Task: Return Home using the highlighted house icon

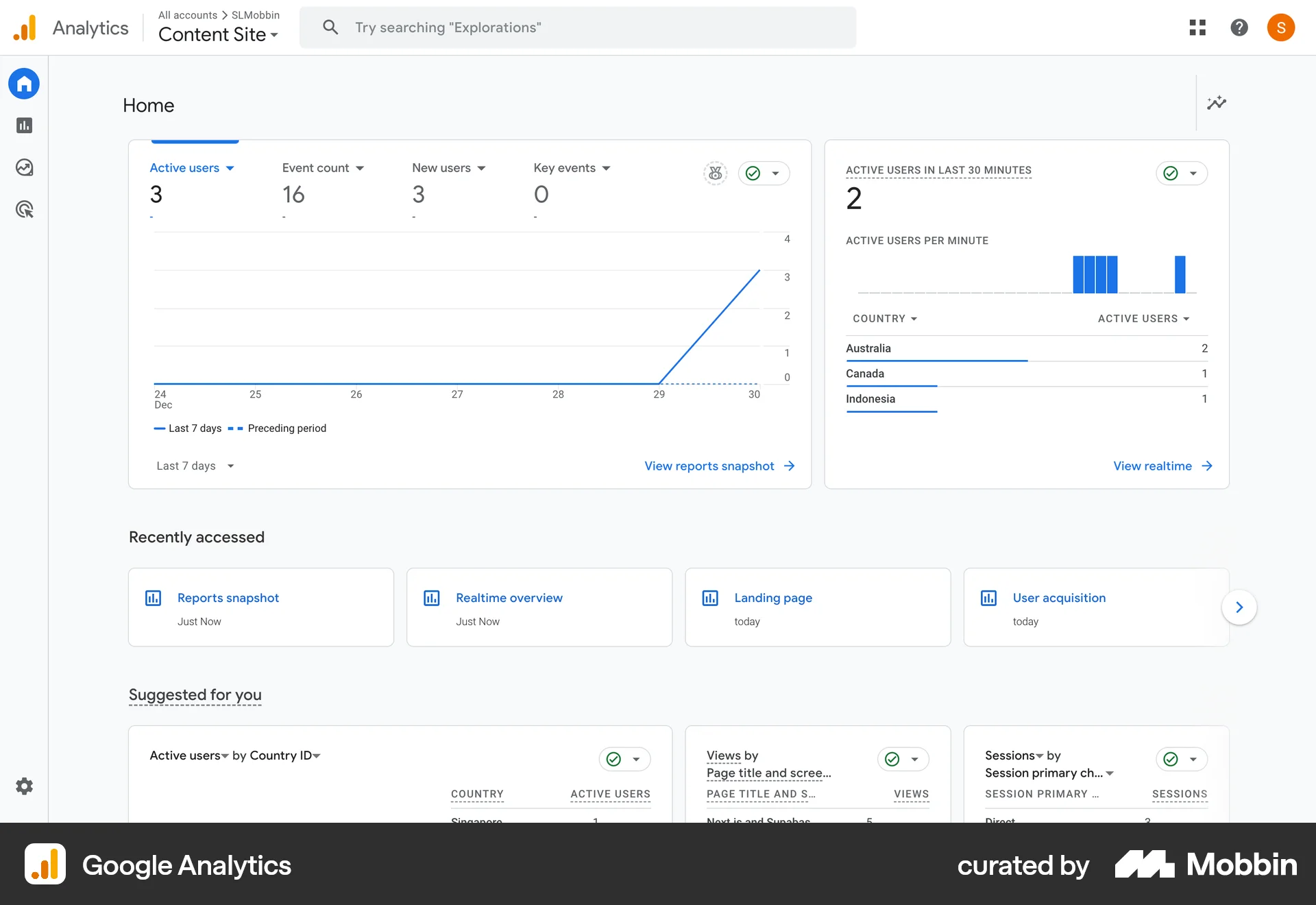Action: tap(24, 83)
